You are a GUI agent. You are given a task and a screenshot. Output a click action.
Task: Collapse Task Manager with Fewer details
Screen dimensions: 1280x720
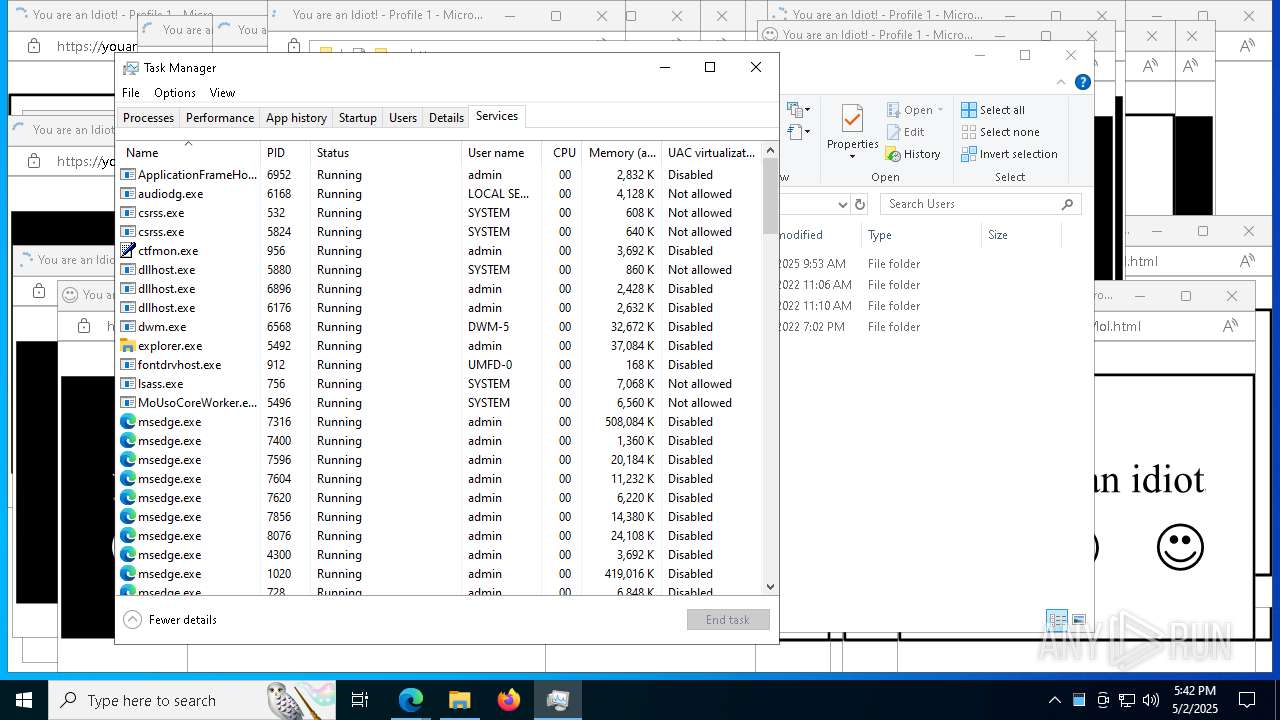click(170, 620)
